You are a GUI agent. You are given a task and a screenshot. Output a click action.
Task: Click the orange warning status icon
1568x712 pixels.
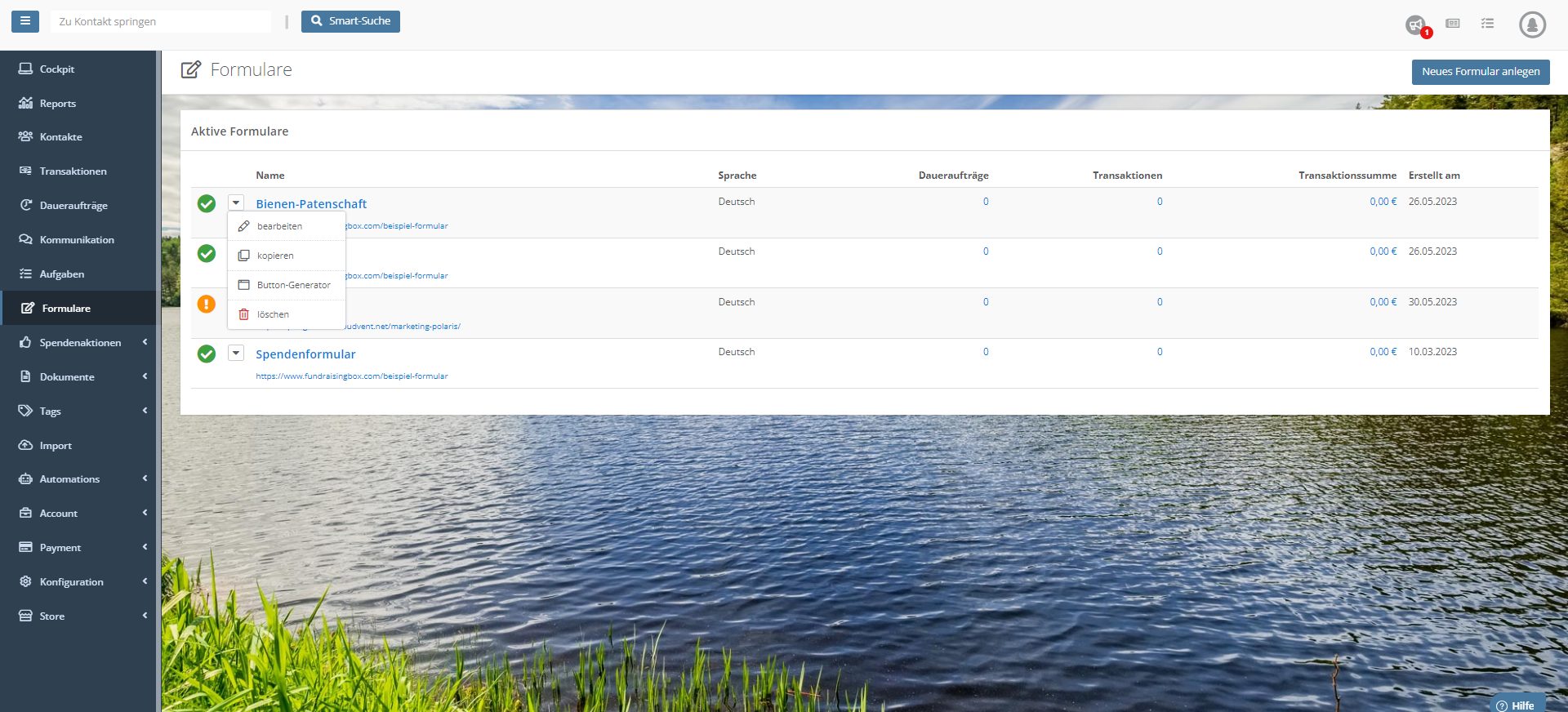coord(207,304)
